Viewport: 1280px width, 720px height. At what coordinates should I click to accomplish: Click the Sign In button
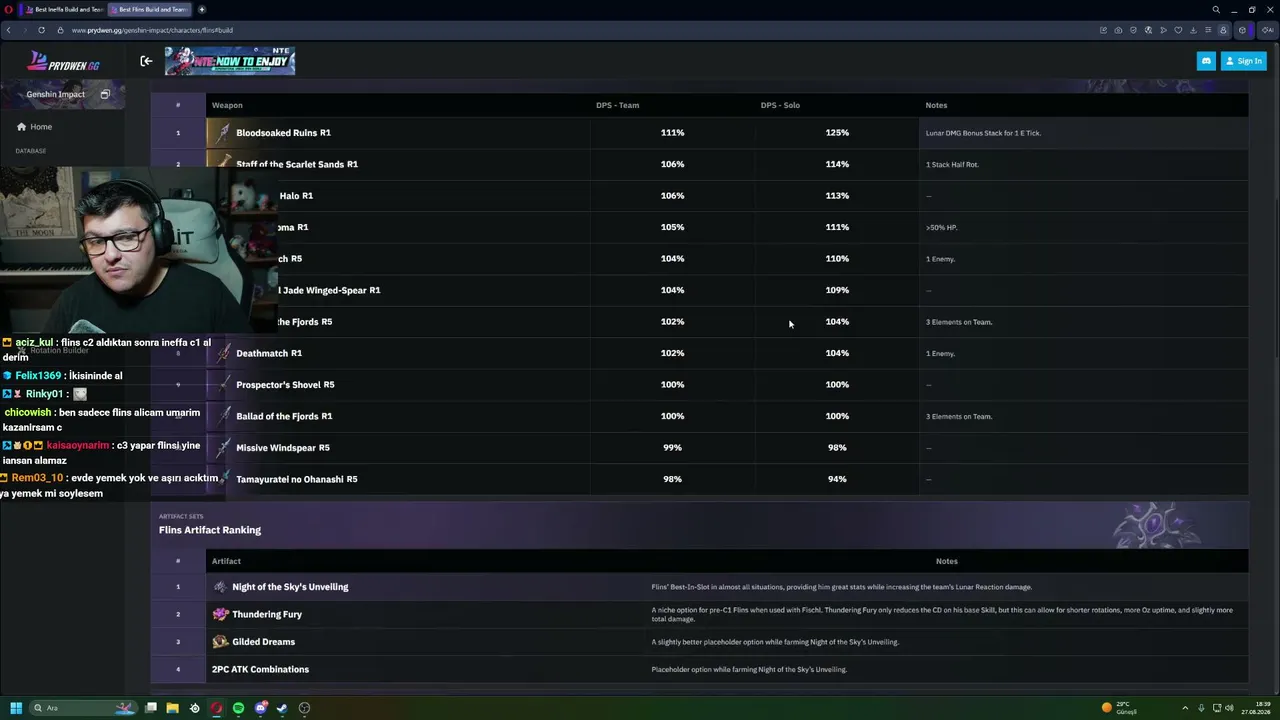[x=1243, y=61]
